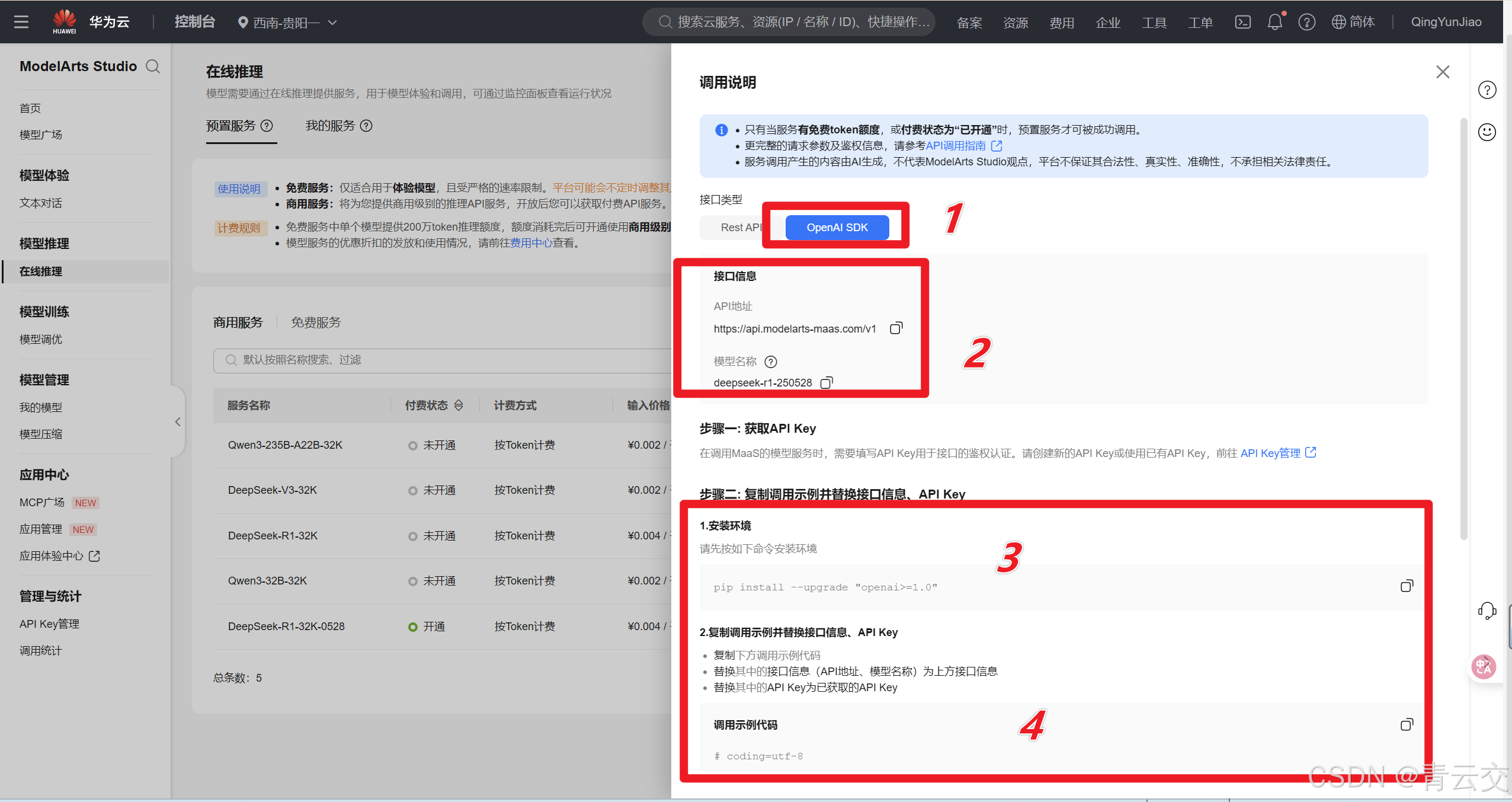
Task: Click the top cloud service search box
Action: click(789, 22)
